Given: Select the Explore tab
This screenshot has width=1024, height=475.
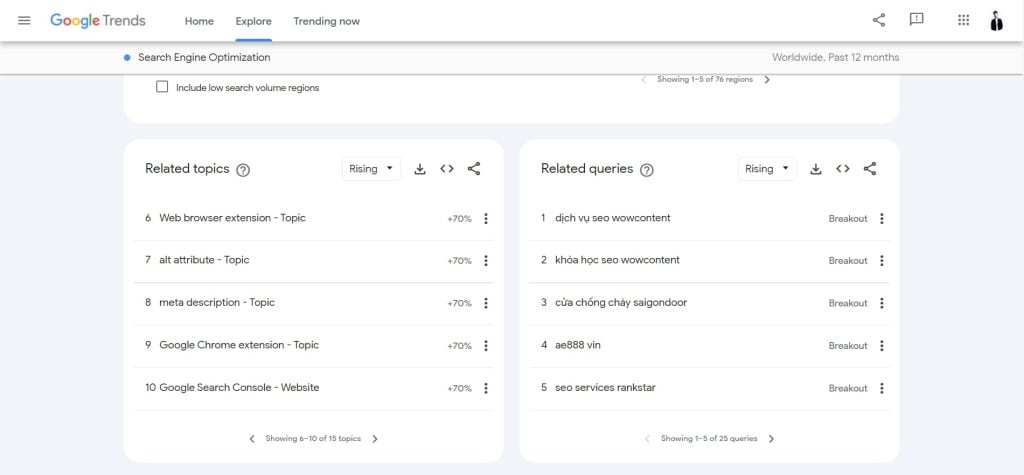Looking at the screenshot, I should pos(253,21).
